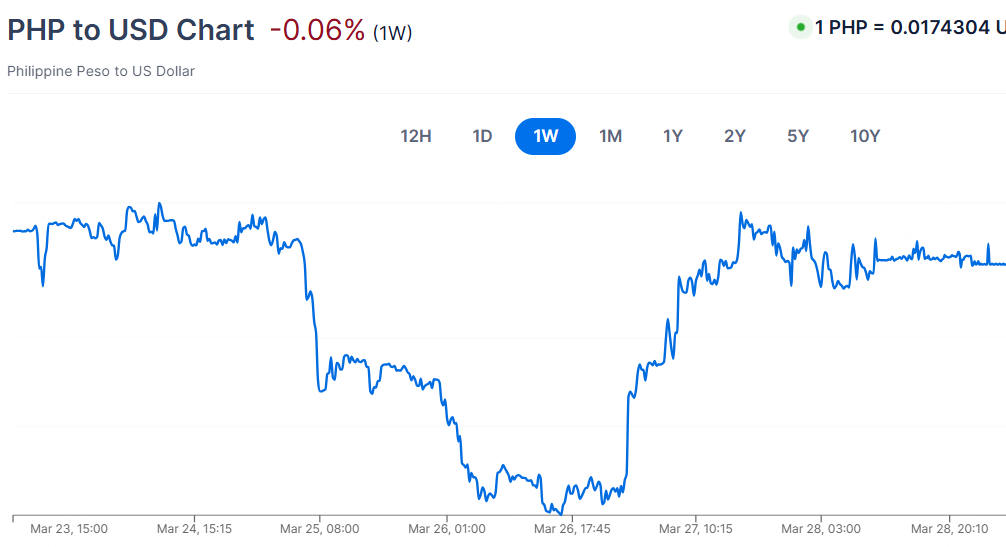Viewport: 1006px width, 547px height.
Task: Display the 5Y chart history
Action: pyautogui.click(x=797, y=136)
